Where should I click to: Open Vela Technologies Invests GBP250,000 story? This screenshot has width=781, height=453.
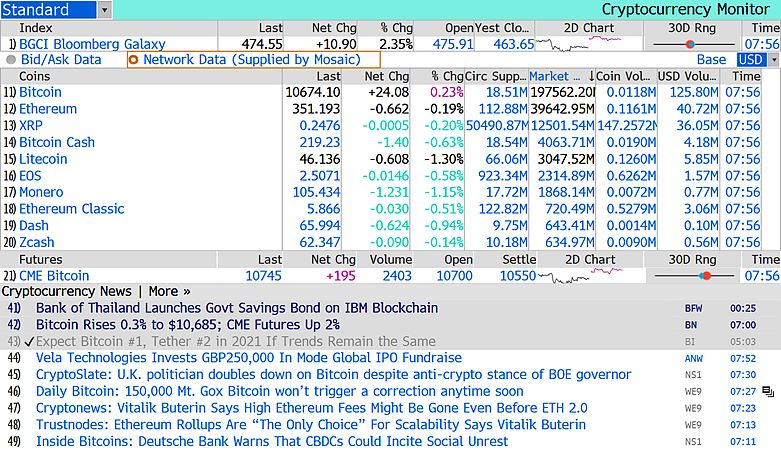click(x=249, y=358)
